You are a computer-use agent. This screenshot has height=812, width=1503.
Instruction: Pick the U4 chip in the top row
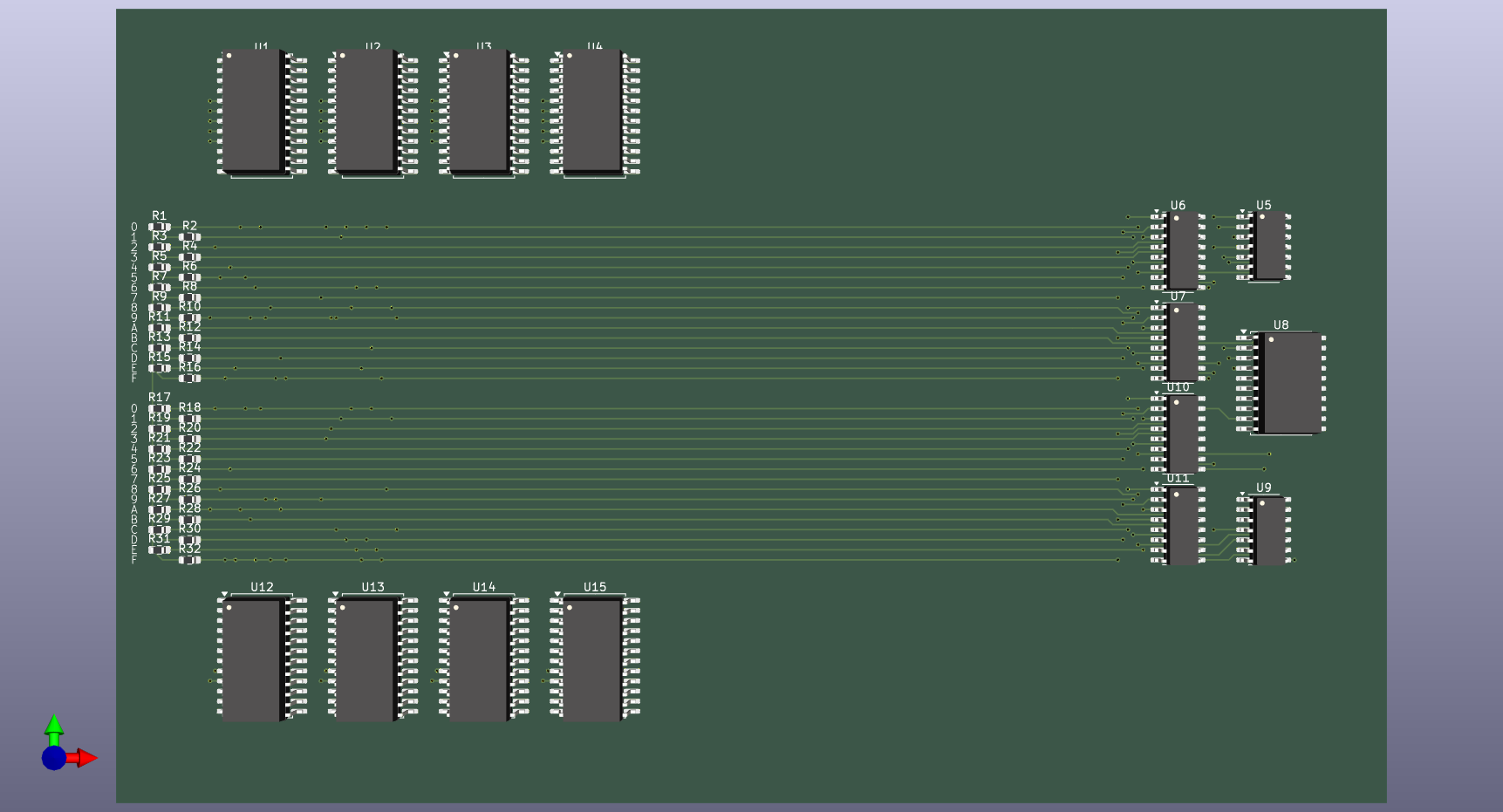591,110
